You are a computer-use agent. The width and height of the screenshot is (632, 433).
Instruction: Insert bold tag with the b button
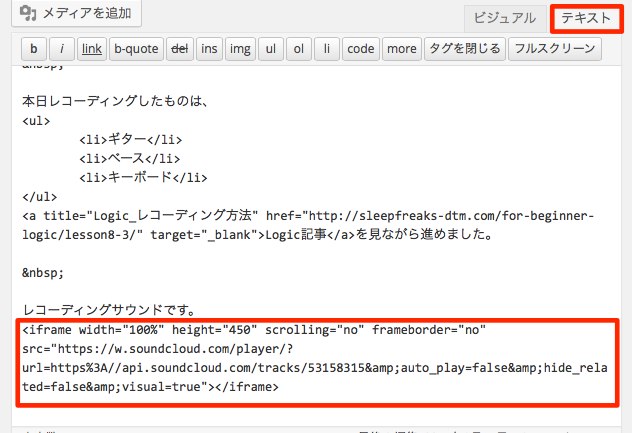click(x=34, y=49)
